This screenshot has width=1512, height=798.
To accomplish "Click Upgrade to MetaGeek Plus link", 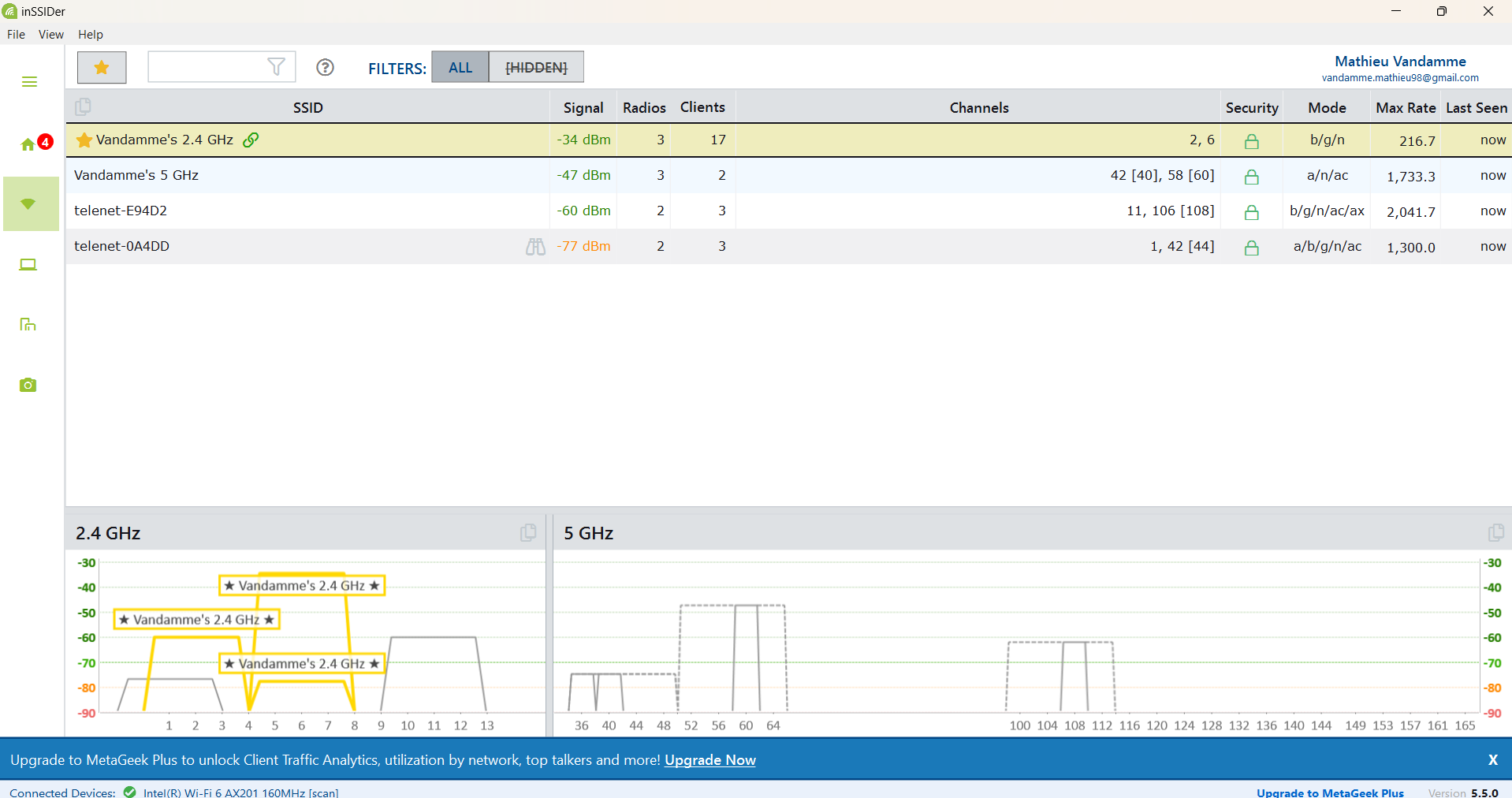I will coord(1330,792).
